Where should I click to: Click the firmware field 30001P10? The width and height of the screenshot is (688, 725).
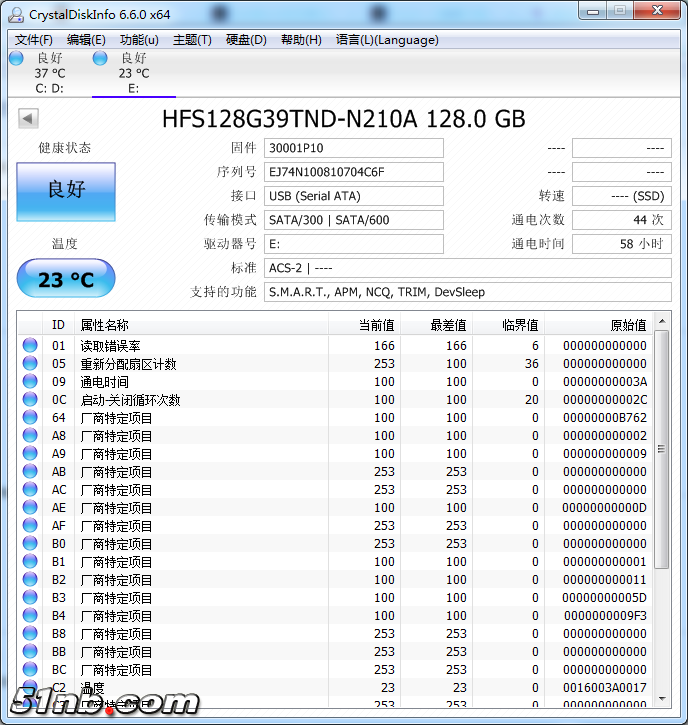tap(354, 148)
